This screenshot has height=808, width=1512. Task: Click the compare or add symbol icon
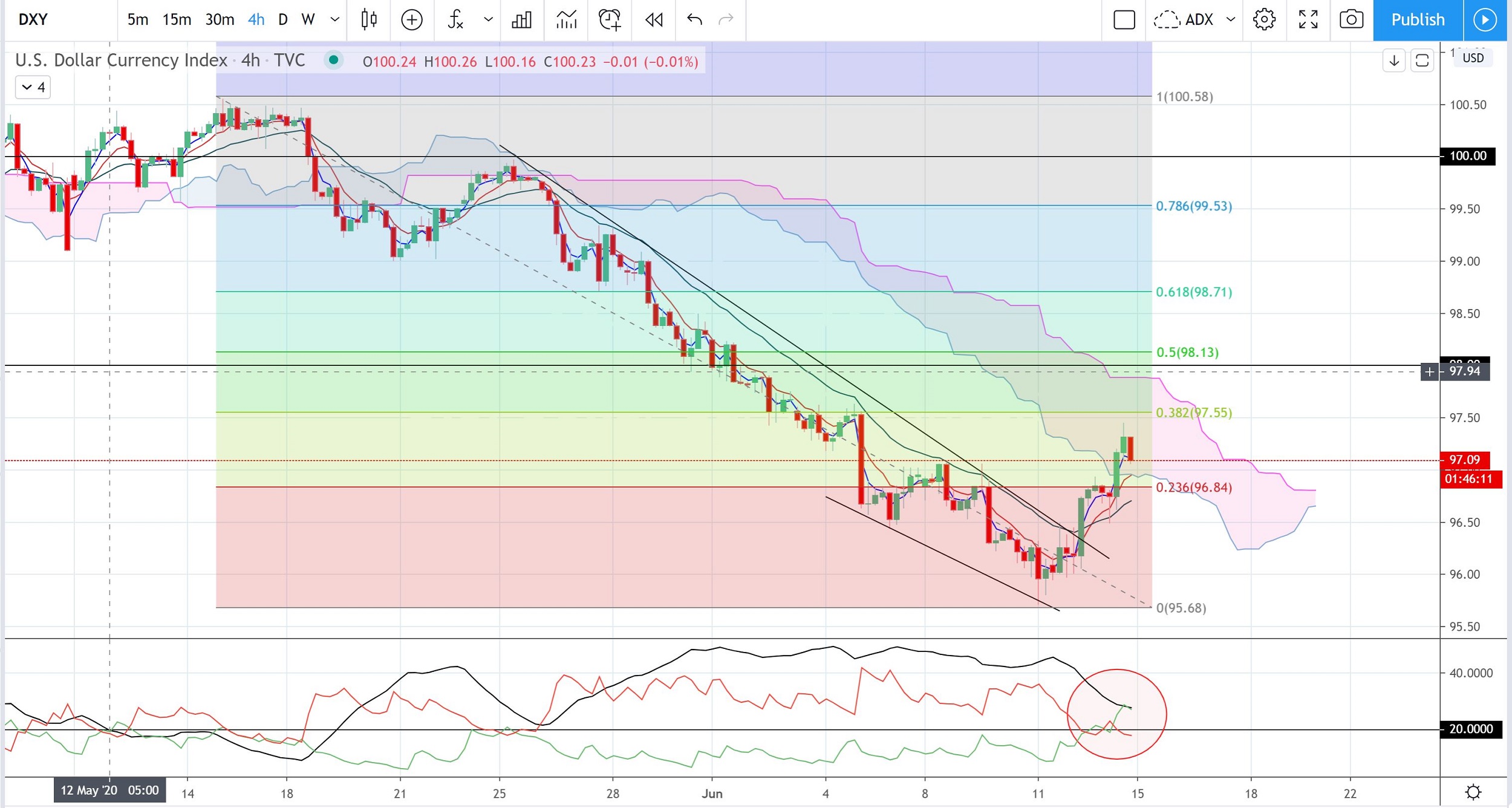click(x=412, y=20)
